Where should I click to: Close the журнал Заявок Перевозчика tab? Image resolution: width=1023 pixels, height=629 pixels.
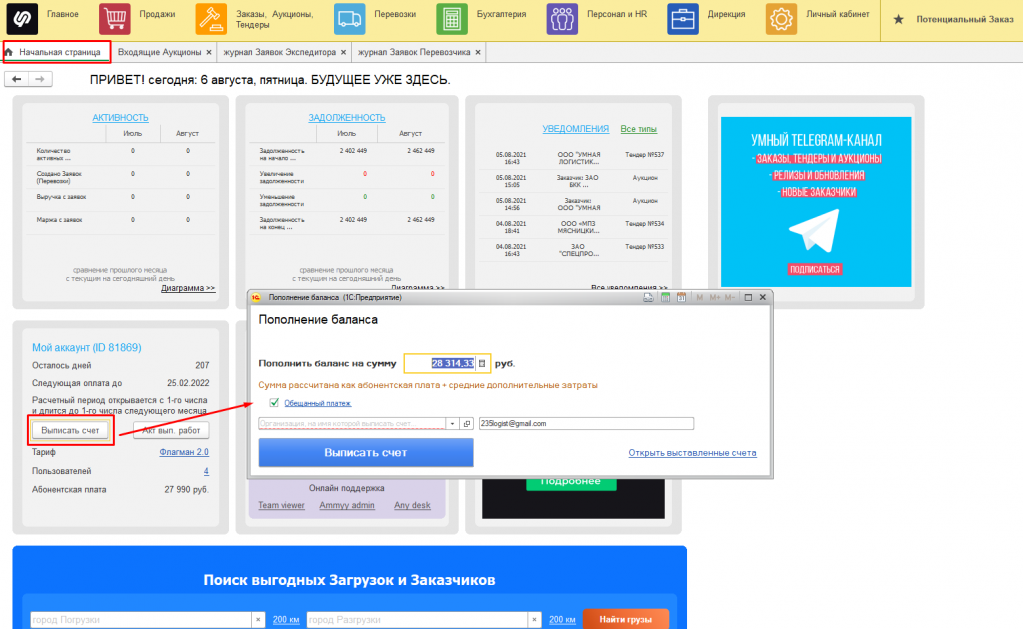(478, 52)
